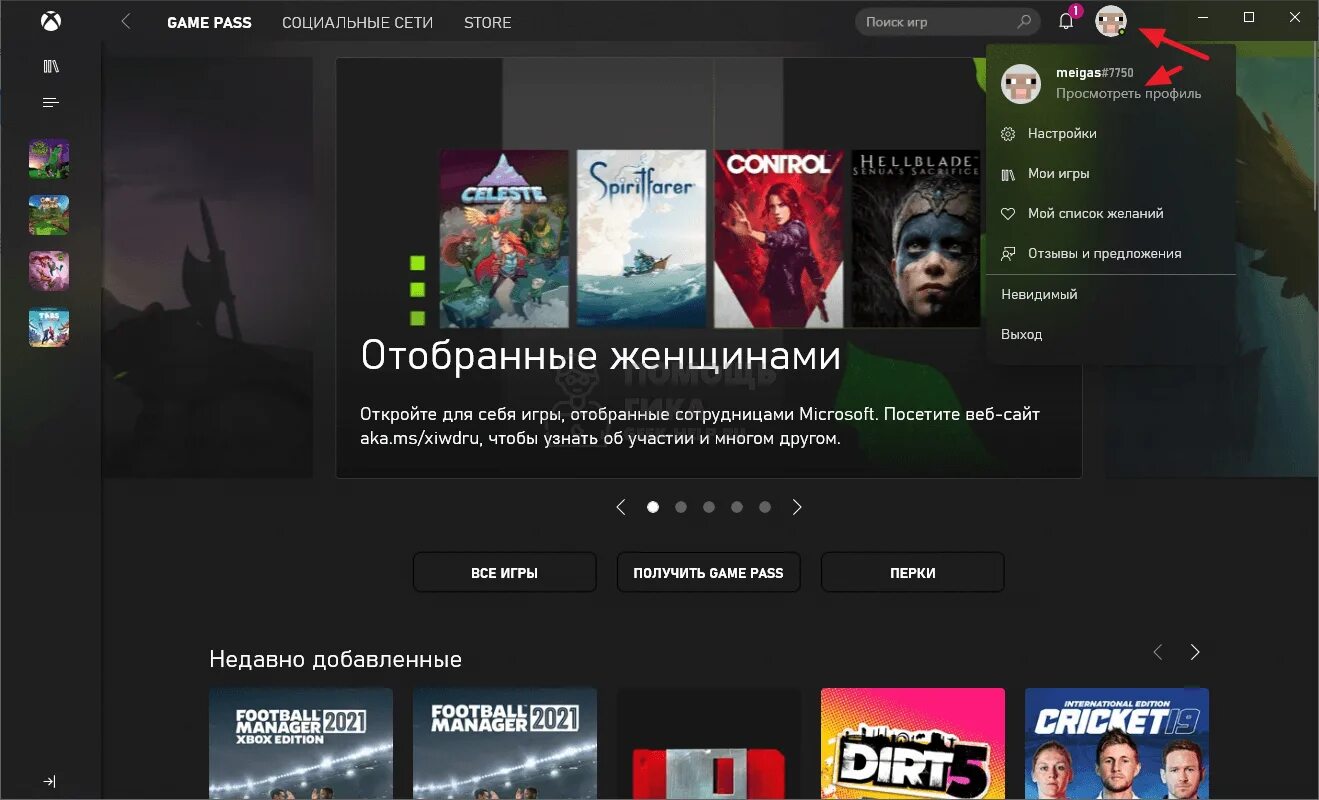Switch to the GAME PASS tab

pos(209,22)
